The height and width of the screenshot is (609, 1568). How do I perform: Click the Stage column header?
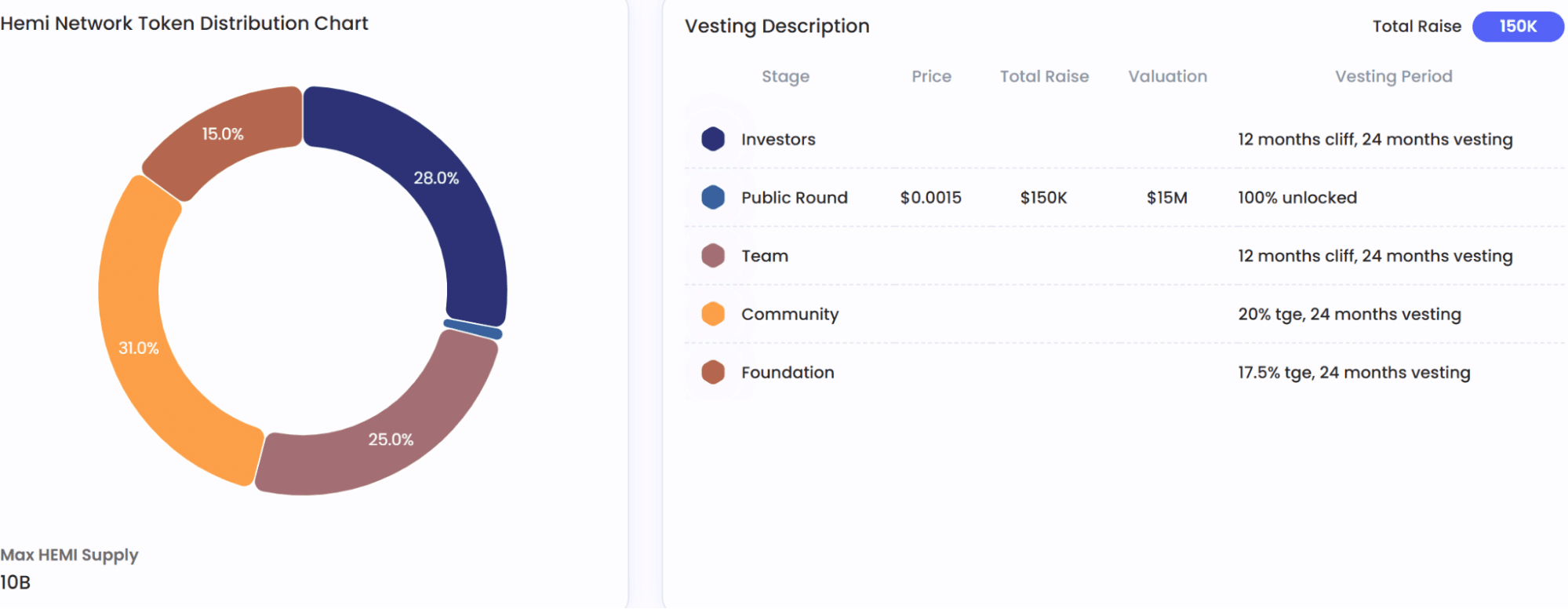pyautogui.click(x=785, y=77)
